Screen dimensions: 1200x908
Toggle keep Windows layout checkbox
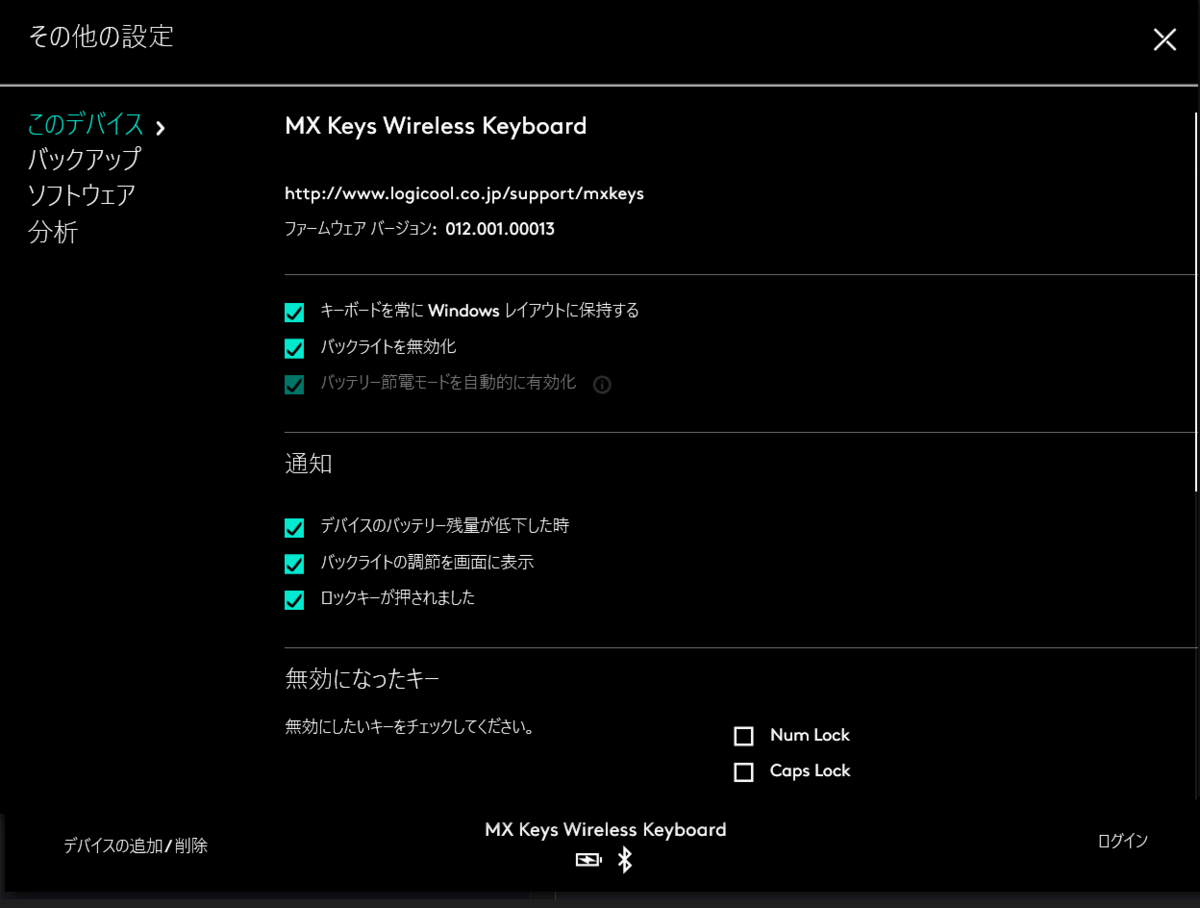click(294, 313)
